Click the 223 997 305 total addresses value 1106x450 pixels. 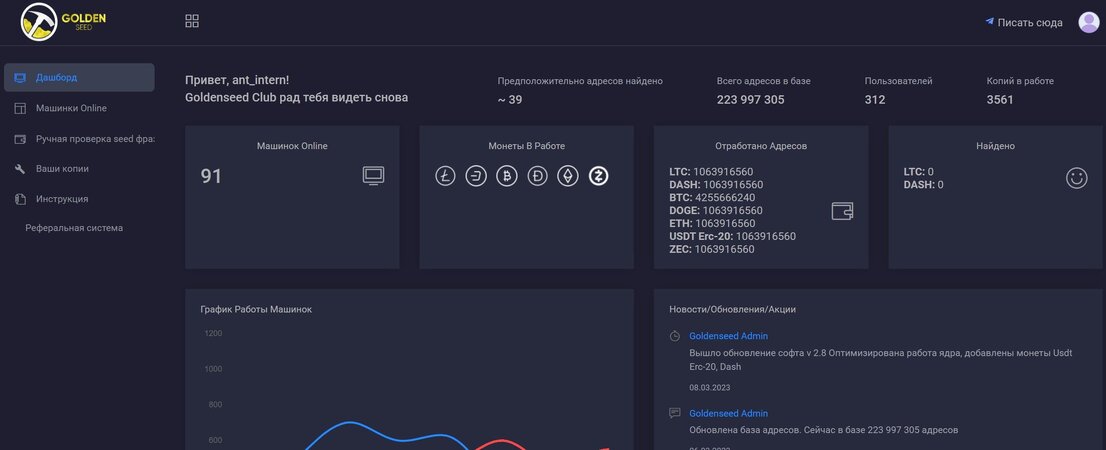(750, 100)
